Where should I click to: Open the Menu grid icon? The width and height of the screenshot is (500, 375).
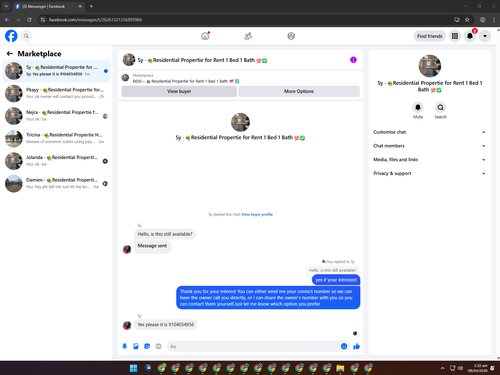455,36
